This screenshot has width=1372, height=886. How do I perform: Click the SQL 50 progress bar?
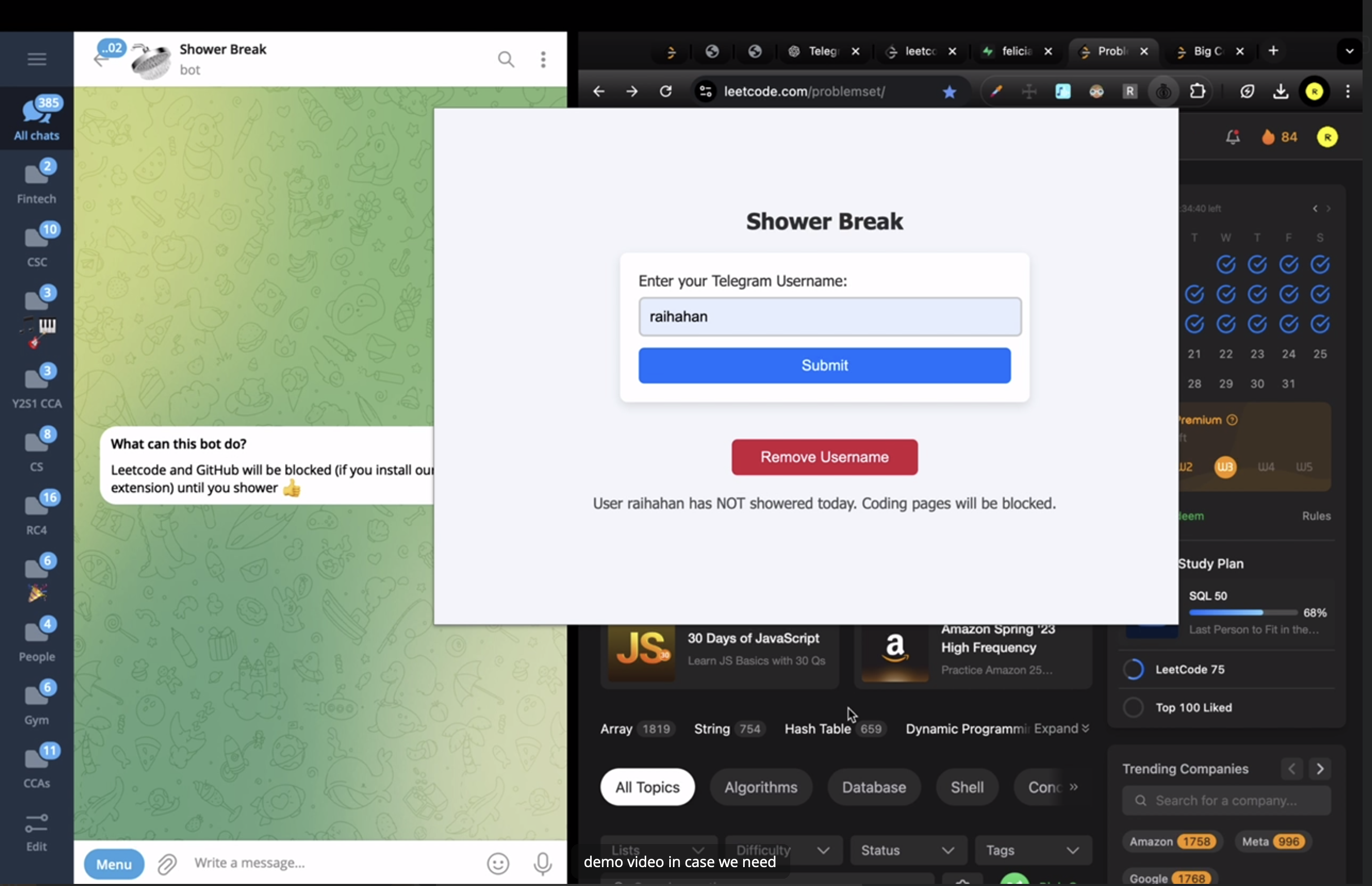coord(1242,612)
